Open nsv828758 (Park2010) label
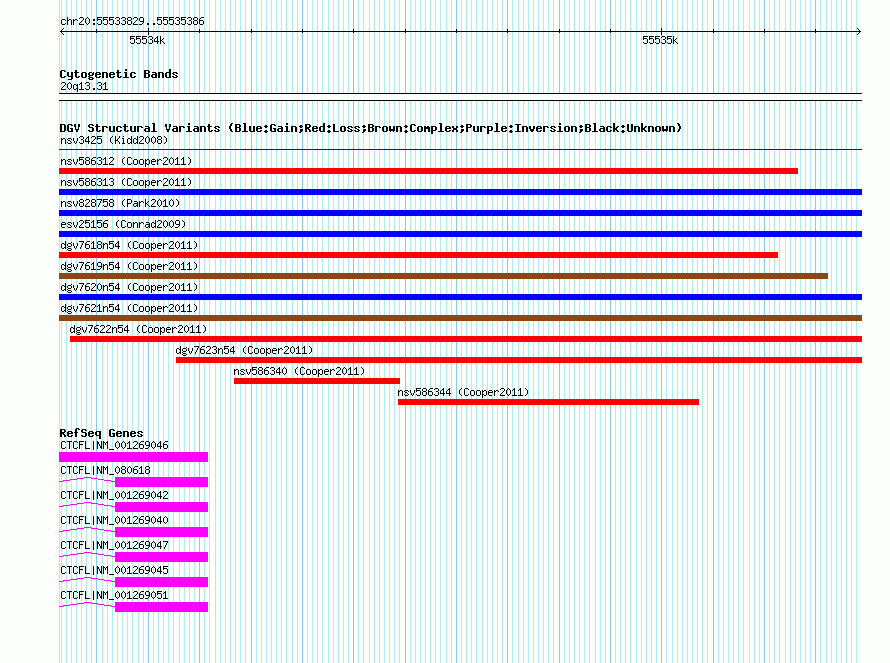Screen dimensions: 890x663 click(x=120, y=203)
